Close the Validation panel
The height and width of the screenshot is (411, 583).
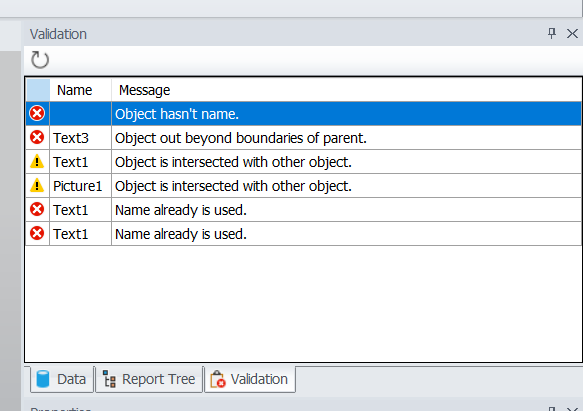coord(572,33)
